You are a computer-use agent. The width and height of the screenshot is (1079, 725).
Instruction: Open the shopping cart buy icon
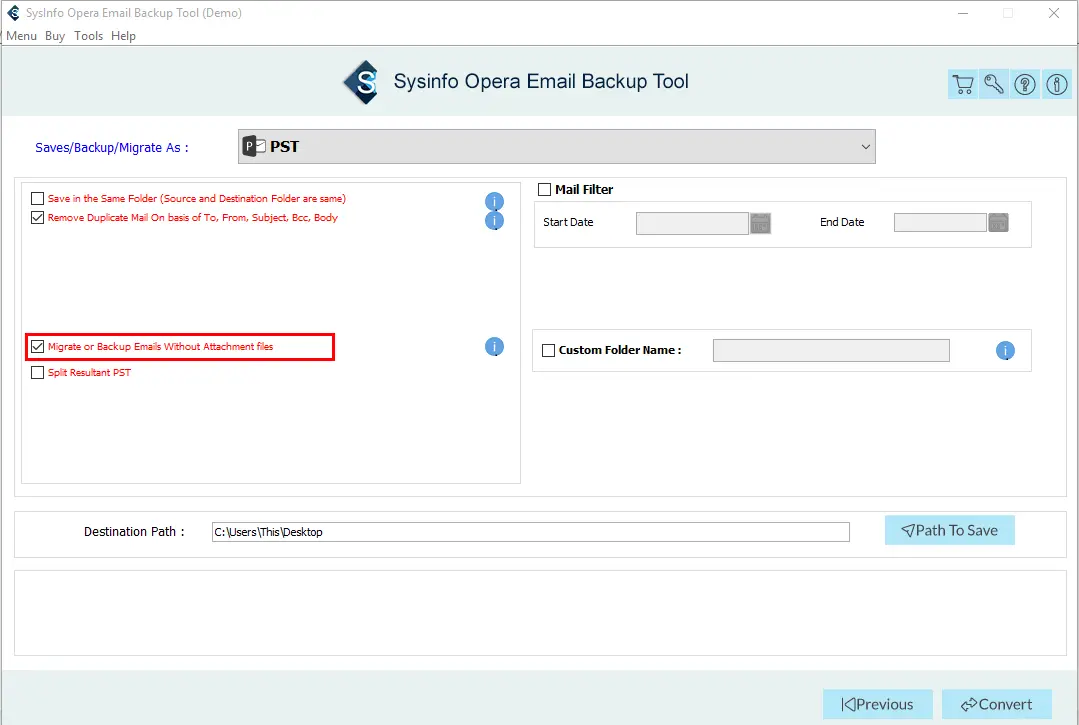tap(963, 85)
